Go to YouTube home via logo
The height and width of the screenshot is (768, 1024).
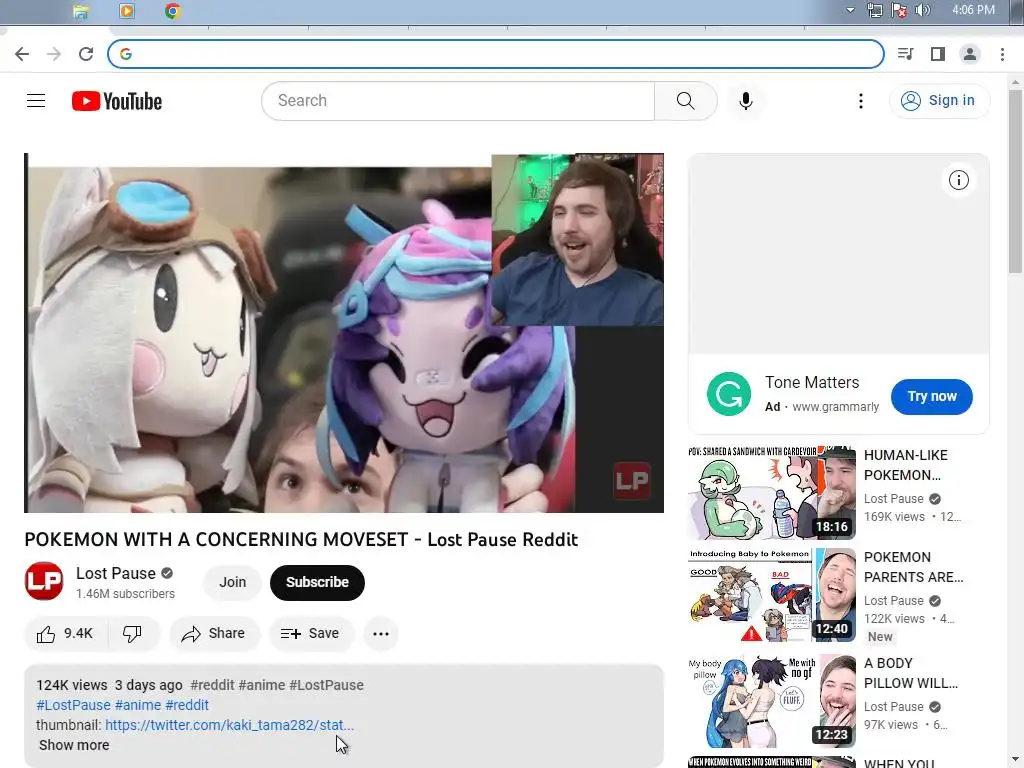(117, 101)
